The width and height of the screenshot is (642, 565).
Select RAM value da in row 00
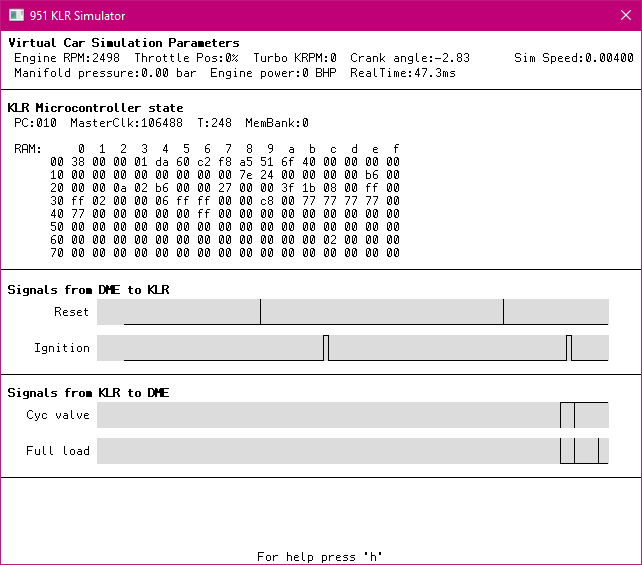(162, 162)
